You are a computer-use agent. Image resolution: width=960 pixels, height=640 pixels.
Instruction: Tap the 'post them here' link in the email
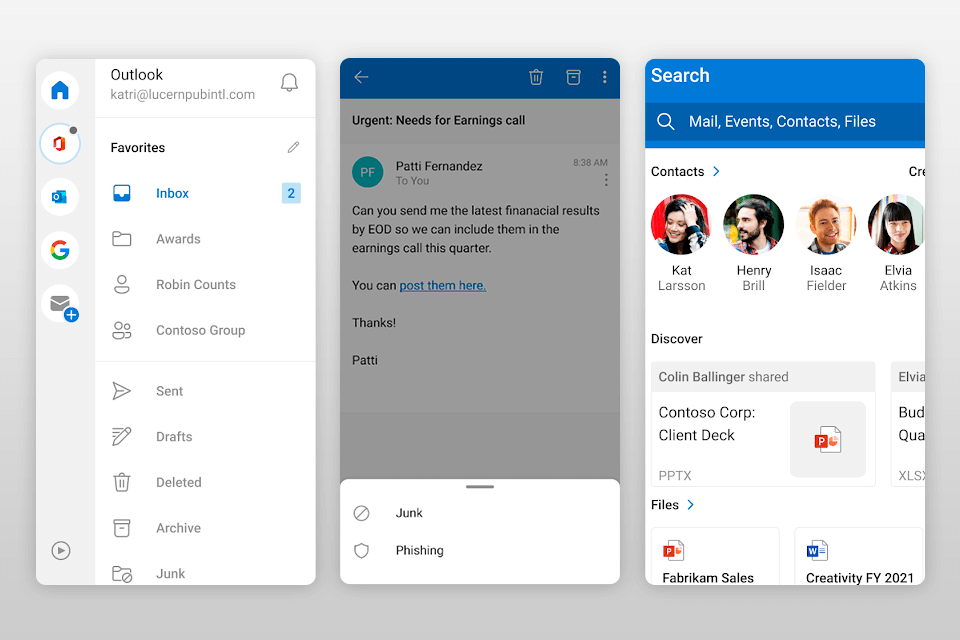click(x=442, y=285)
